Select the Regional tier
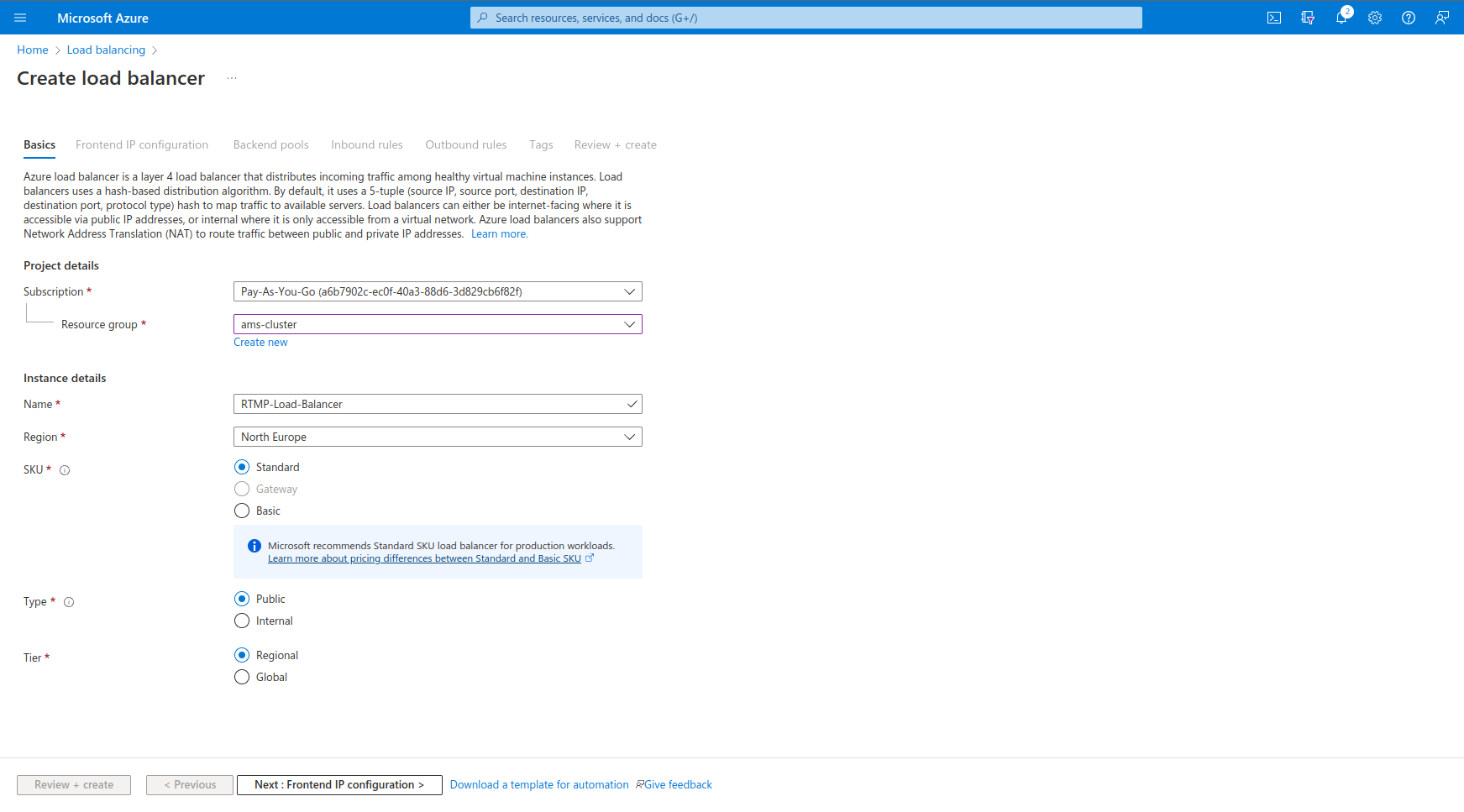The image size is (1464, 812). (x=242, y=655)
